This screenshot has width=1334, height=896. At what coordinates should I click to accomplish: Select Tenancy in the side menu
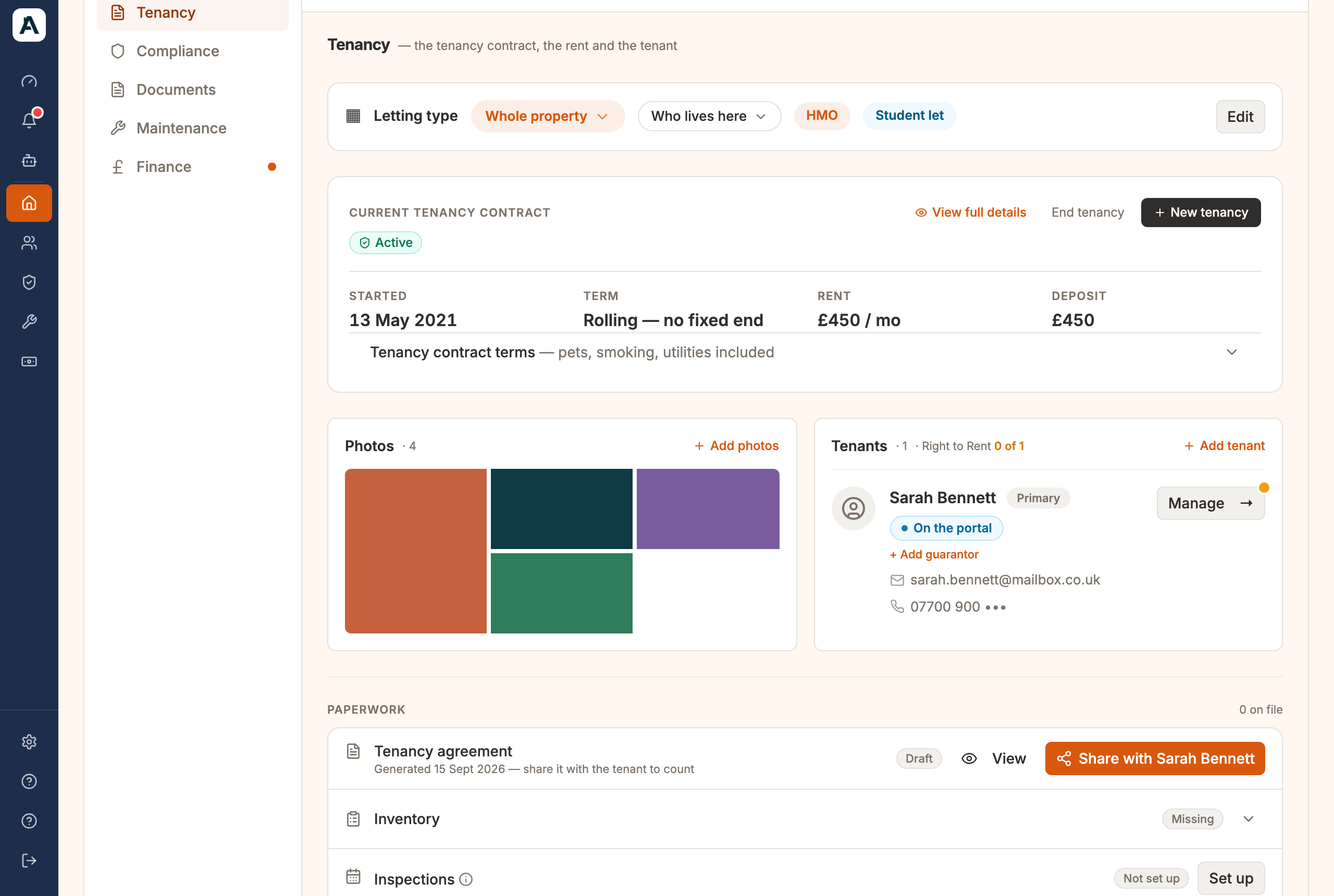(193, 13)
